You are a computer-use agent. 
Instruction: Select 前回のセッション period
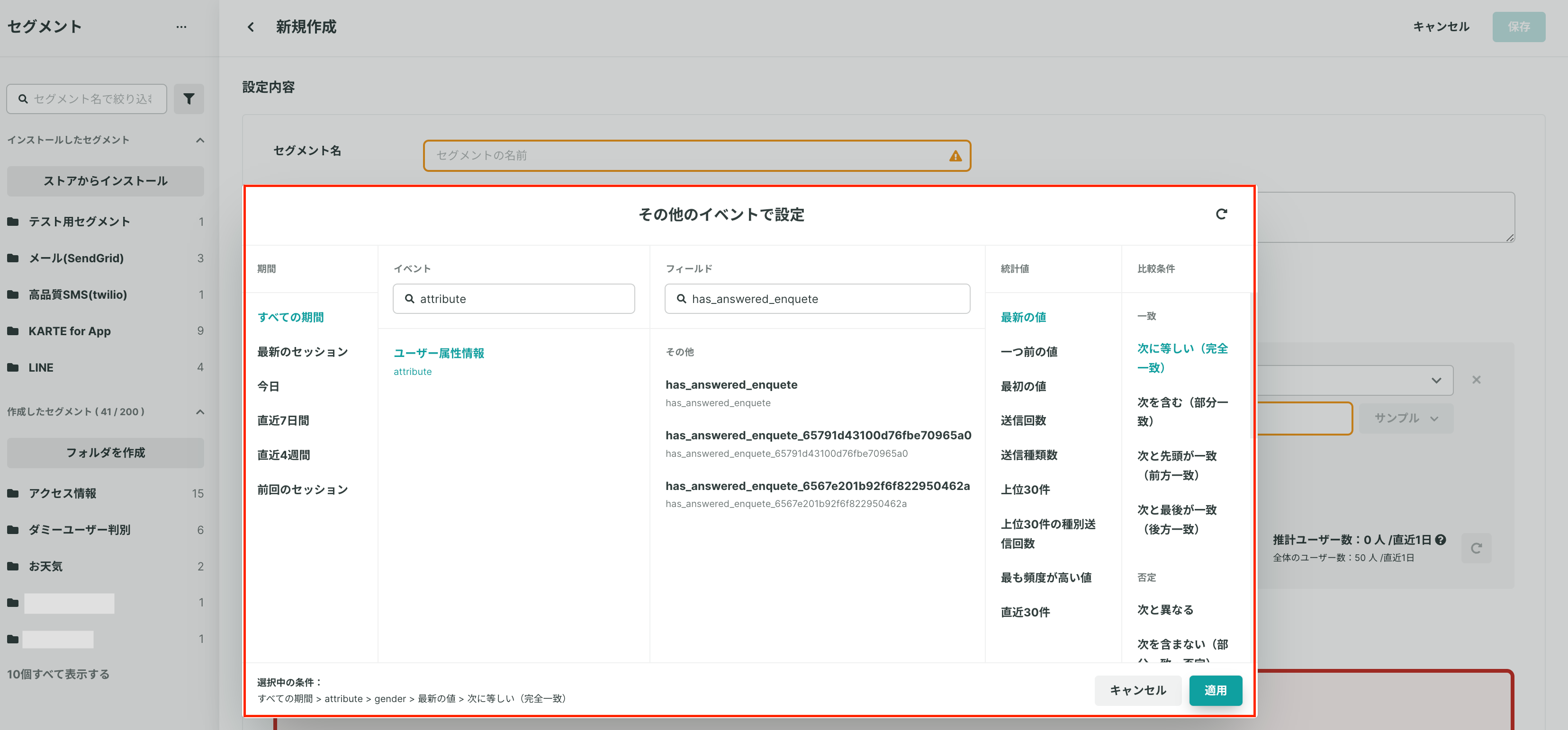pos(303,490)
